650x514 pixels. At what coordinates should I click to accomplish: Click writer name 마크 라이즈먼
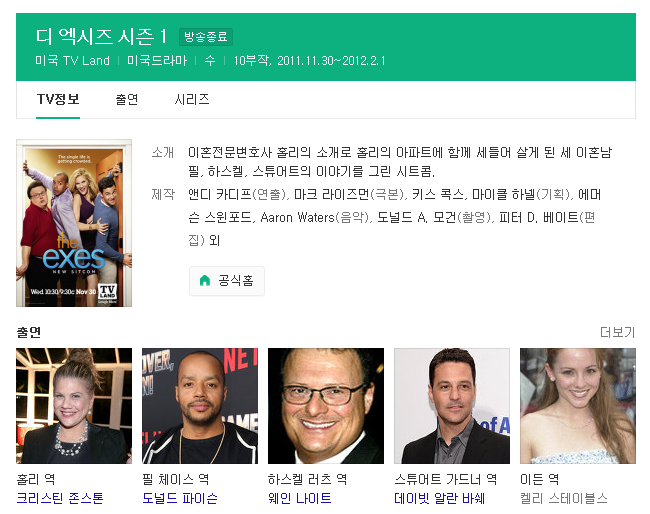tap(332, 194)
